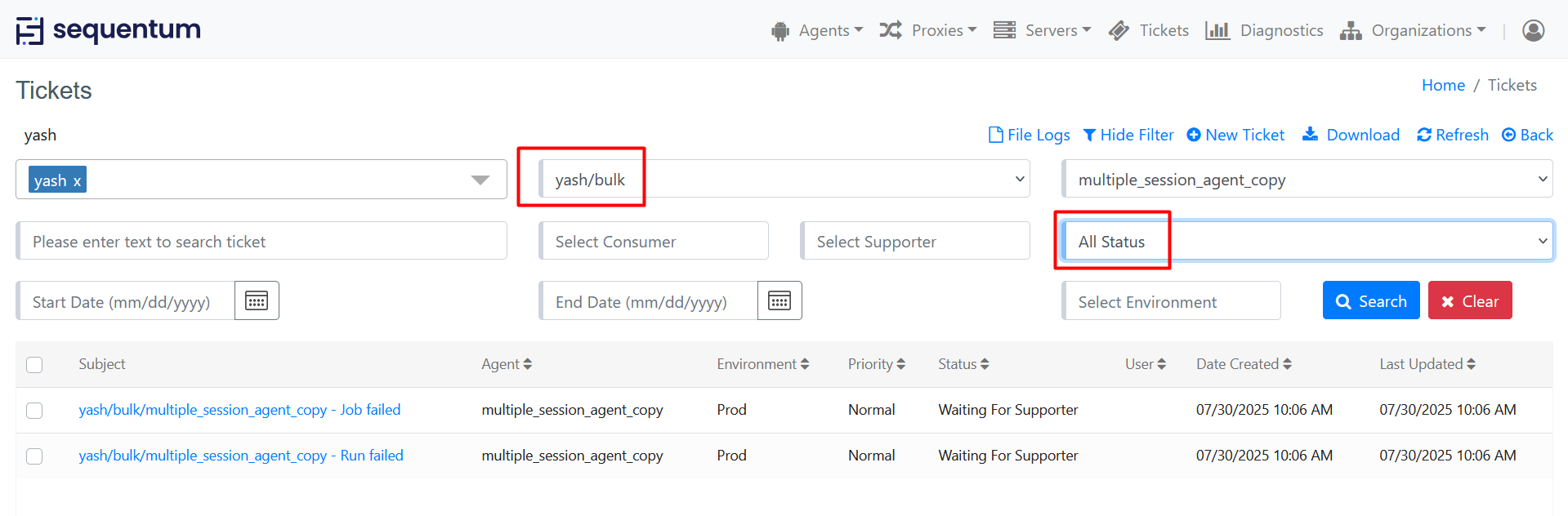Click the Refresh tickets icon
This screenshot has width=1568, height=516.
point(1424,135)
